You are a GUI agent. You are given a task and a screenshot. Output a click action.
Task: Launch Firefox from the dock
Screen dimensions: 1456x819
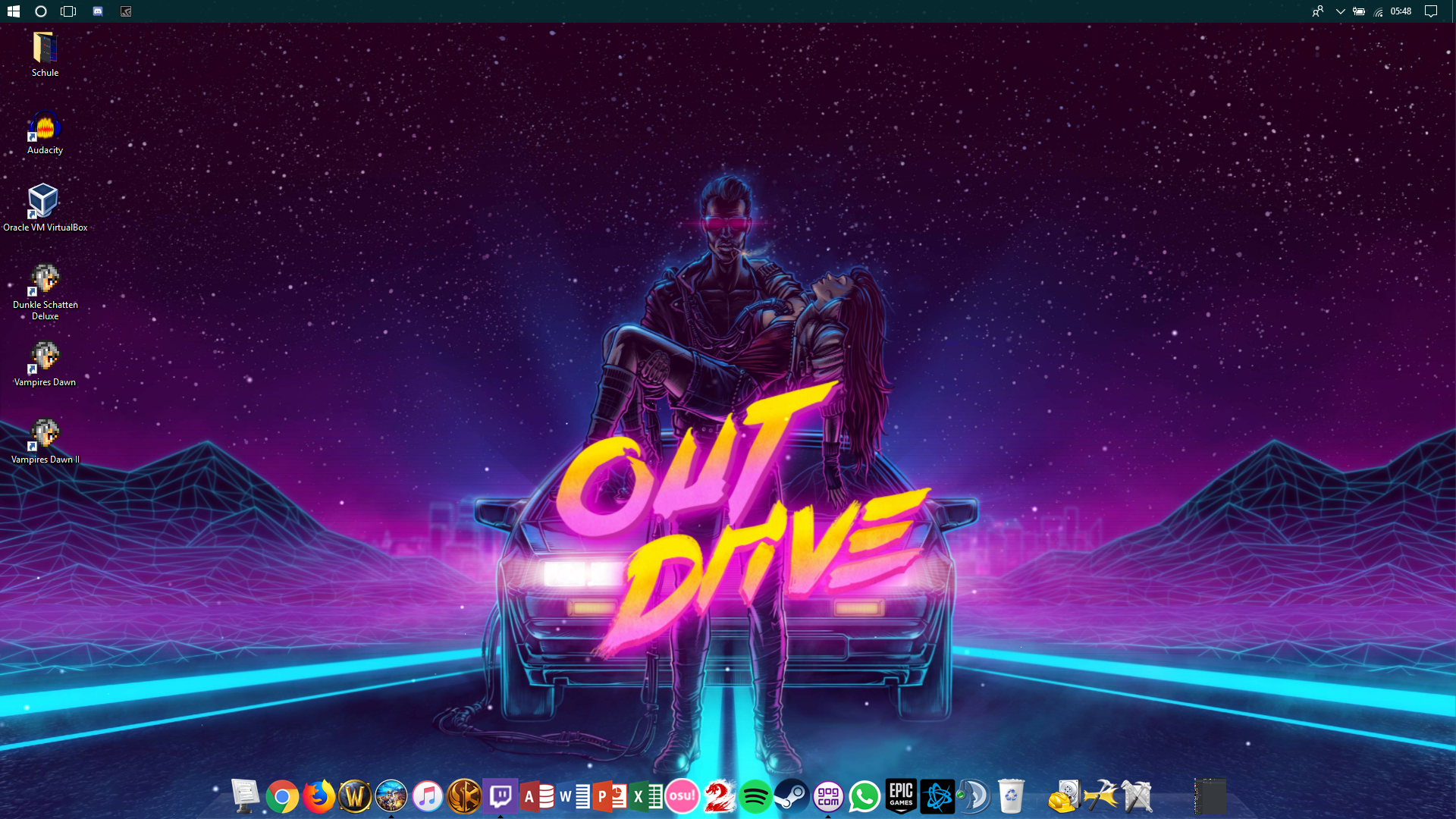318,797
